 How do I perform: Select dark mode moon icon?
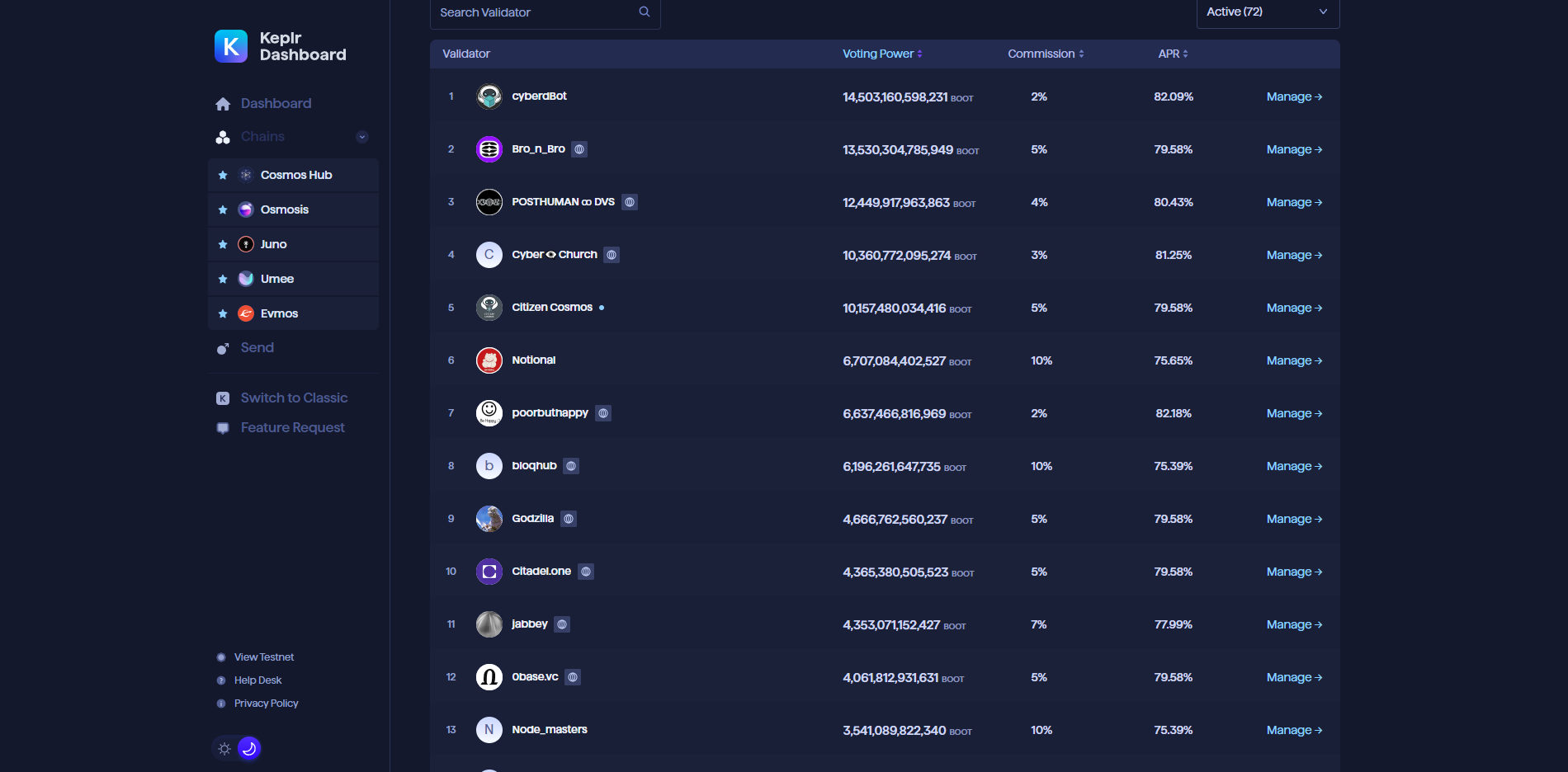(249, 748)
